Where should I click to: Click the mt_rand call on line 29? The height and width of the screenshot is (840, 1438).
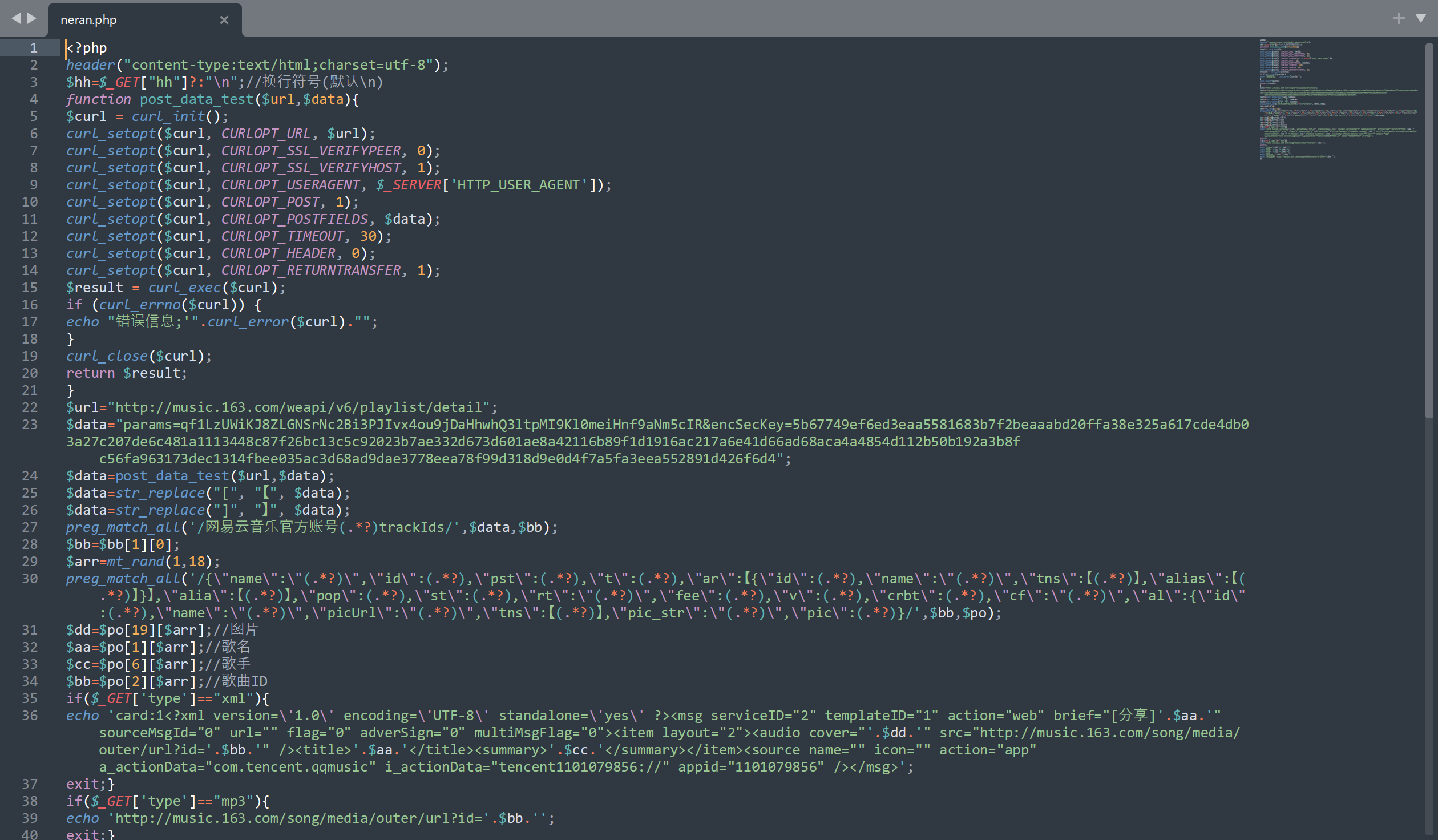[136, 562]
